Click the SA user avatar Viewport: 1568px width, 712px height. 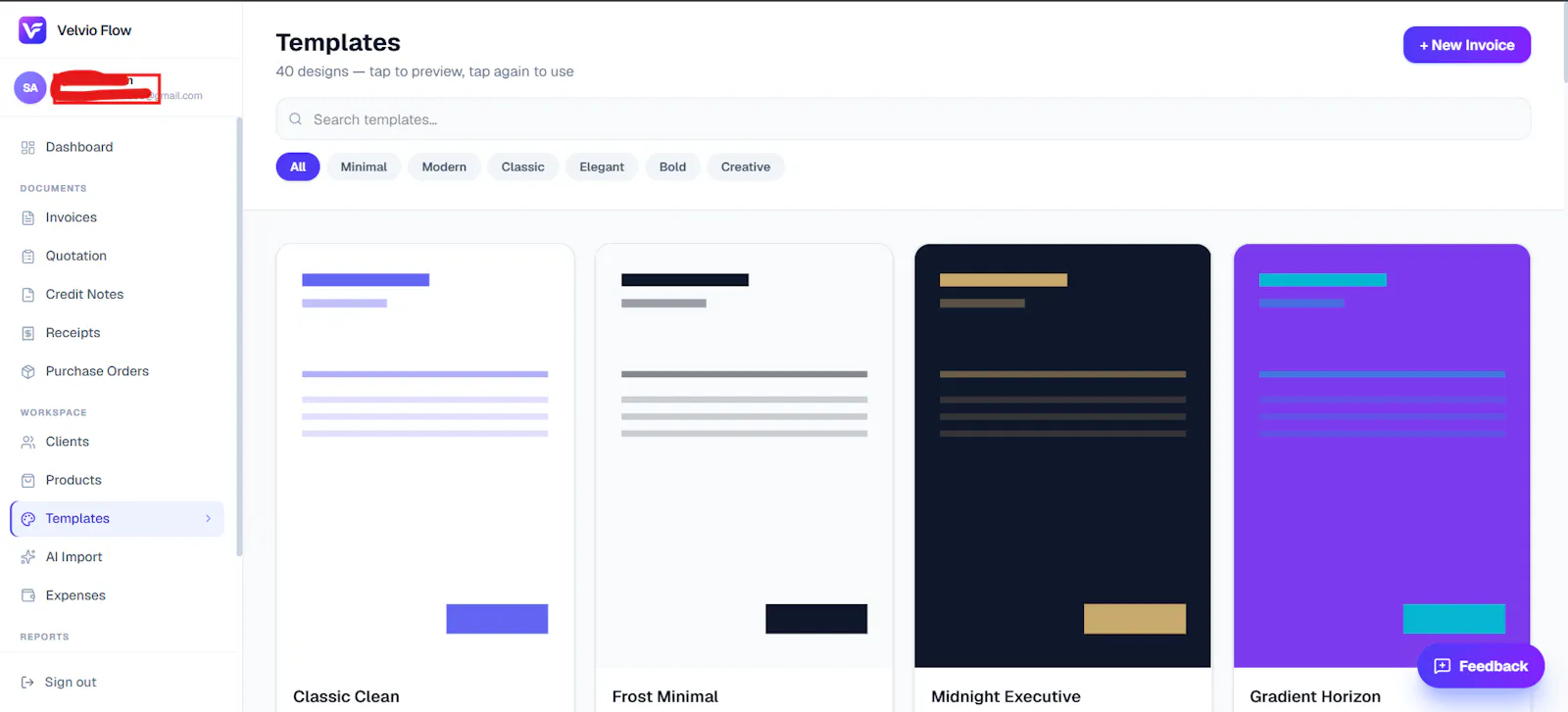coord(30,88)
